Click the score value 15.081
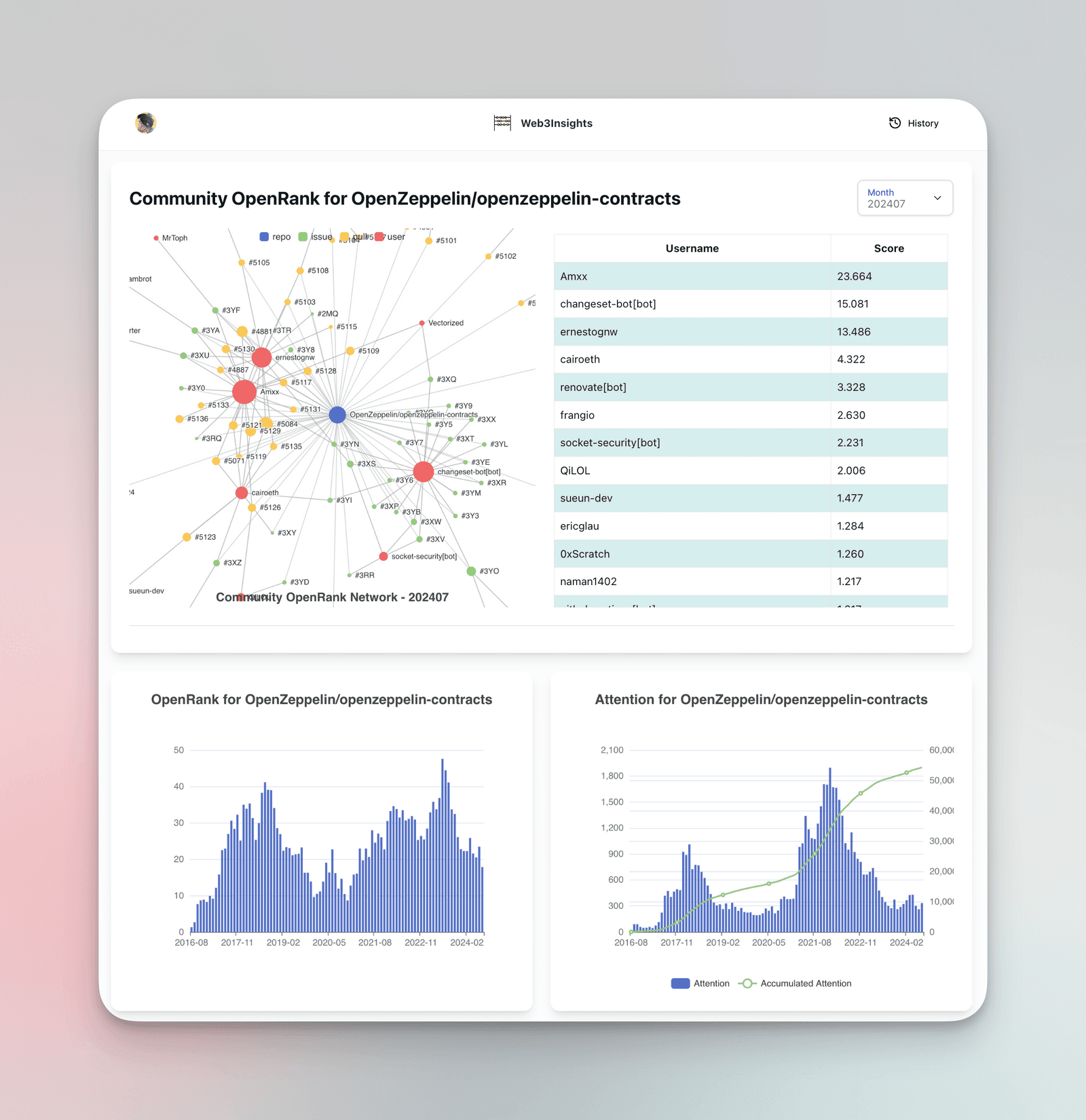1086x1120 pixels. (853, 304)
